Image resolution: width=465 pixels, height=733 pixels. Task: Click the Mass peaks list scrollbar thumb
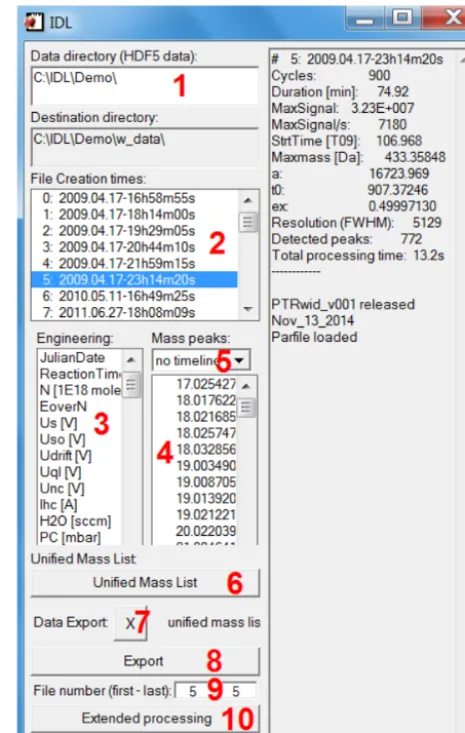point(246,407)
